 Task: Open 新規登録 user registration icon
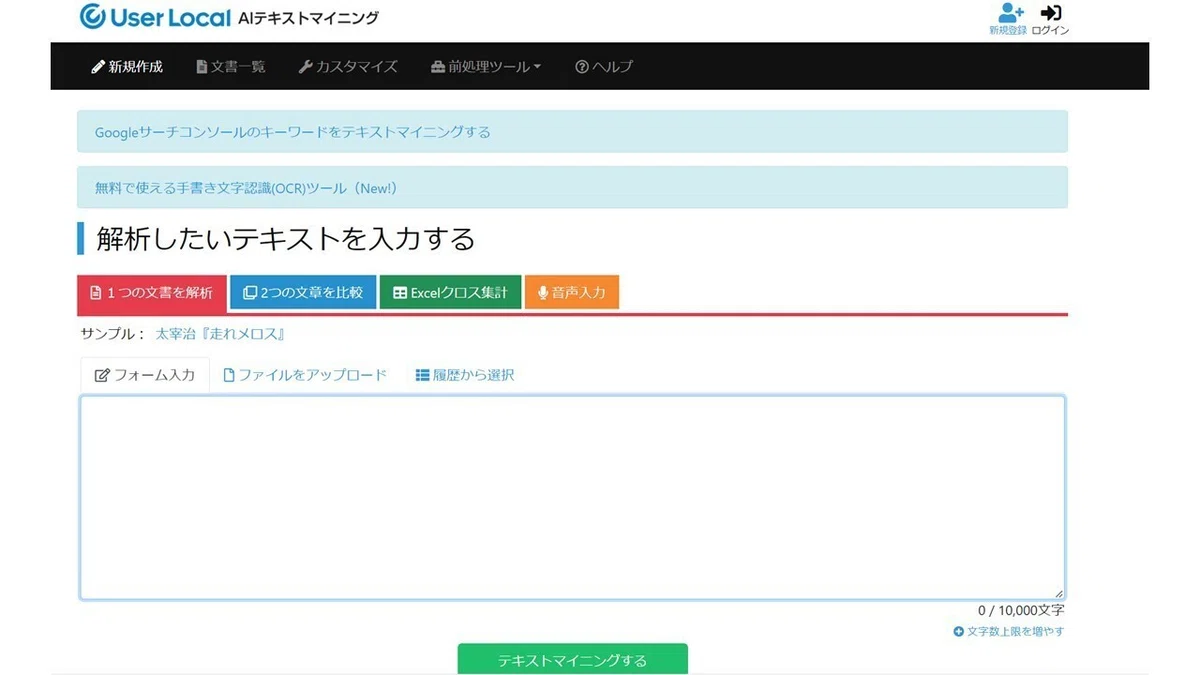[1008, 19]
